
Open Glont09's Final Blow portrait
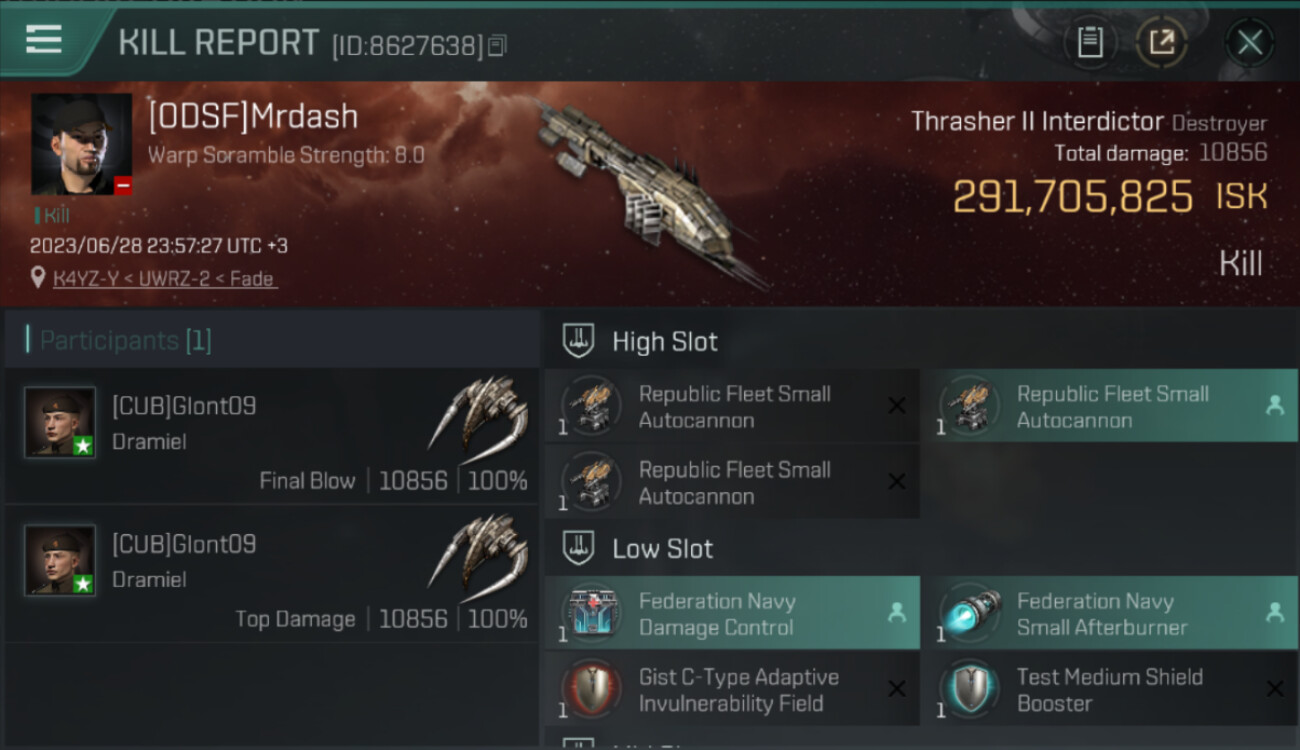tap(60, 422)
